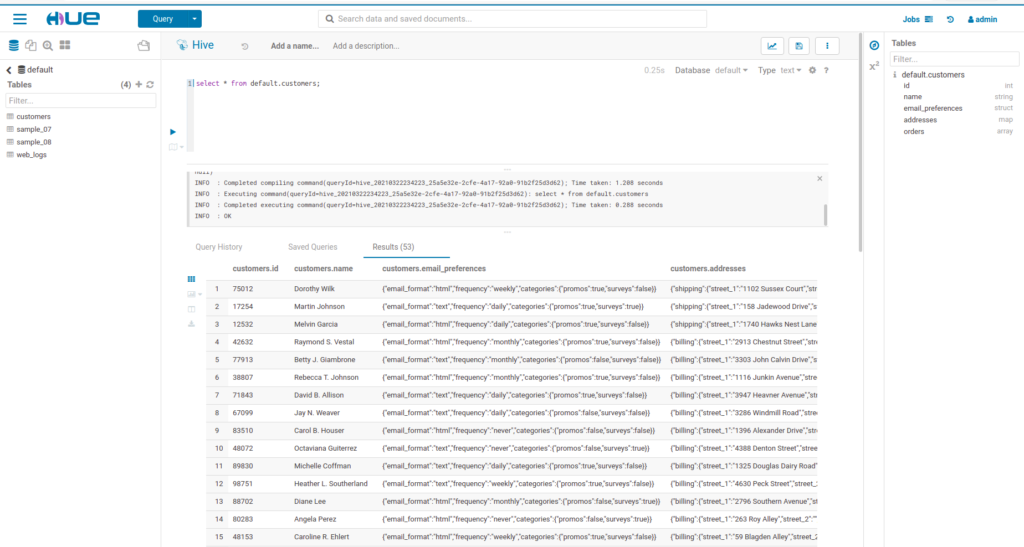
Task: Click the query undo history icon
Action: (245, 46)
